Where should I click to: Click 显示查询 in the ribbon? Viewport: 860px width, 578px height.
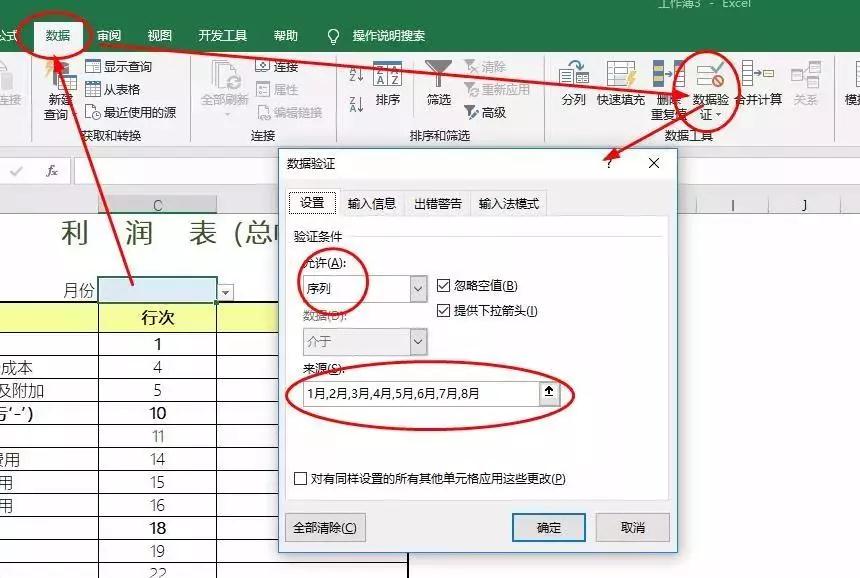119,67
